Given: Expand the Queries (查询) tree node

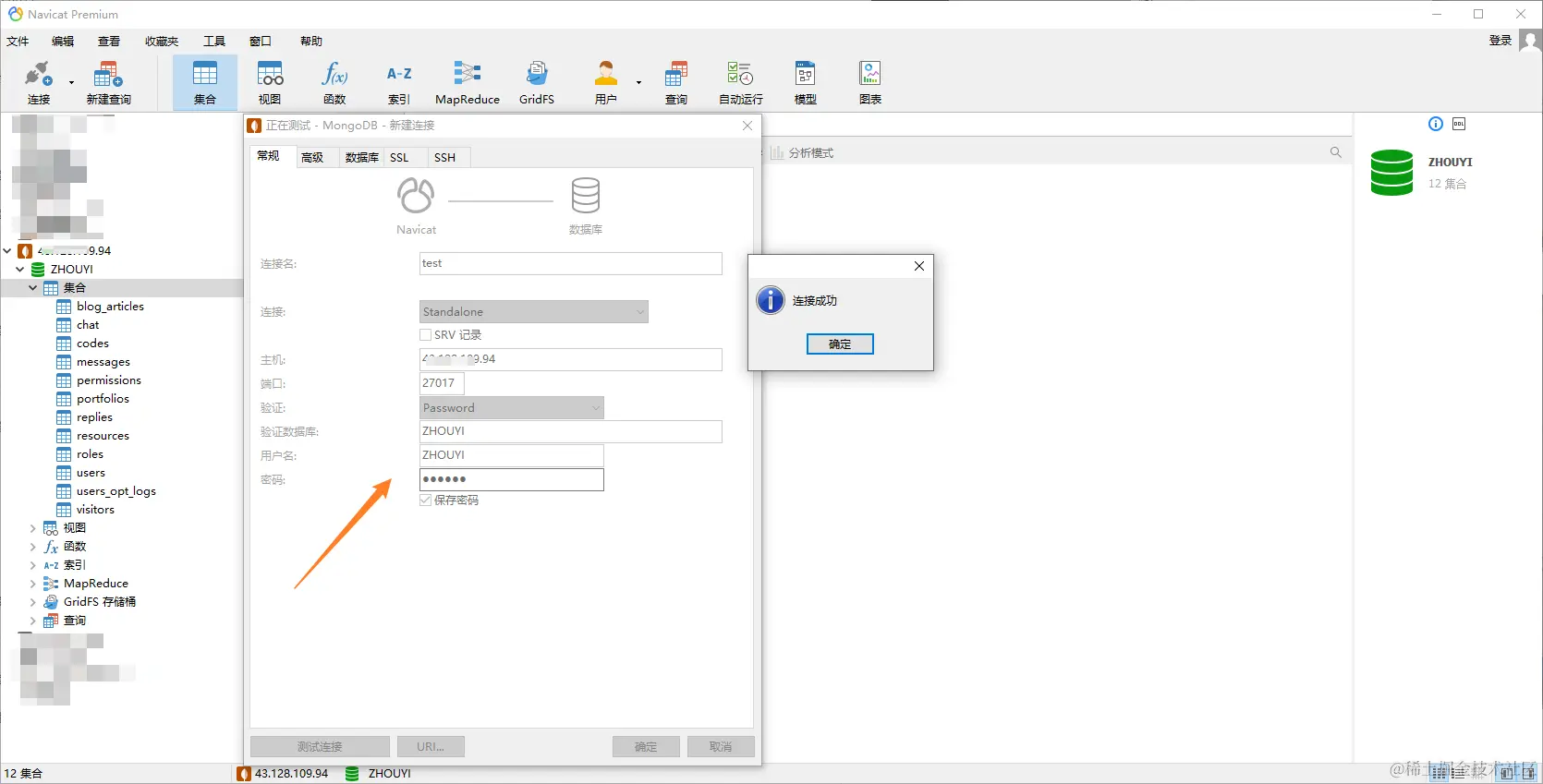Looking at the screenshot, I should coord(32,621).
